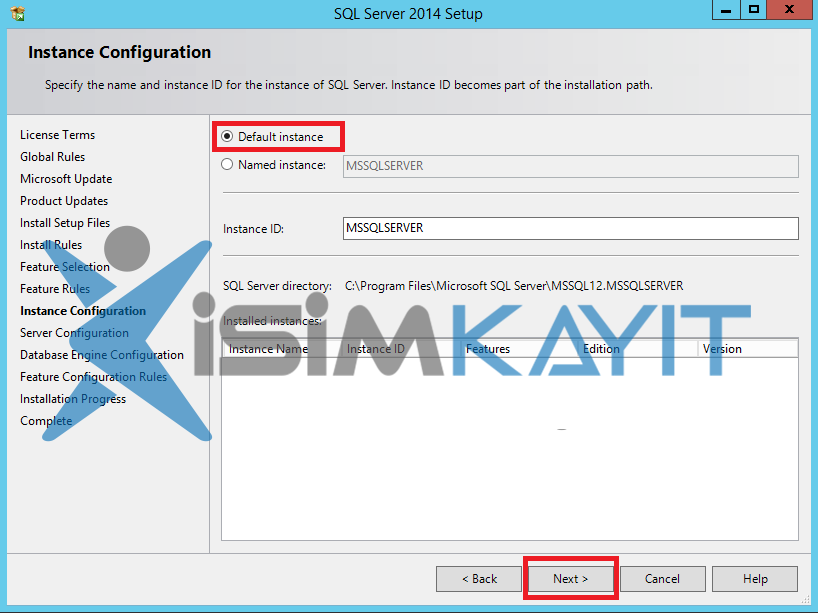The width and height of the screenshot is (818, 613).
Task: Click the Instance ID input field
Action: pyautogui.click(x=570, y=229)
